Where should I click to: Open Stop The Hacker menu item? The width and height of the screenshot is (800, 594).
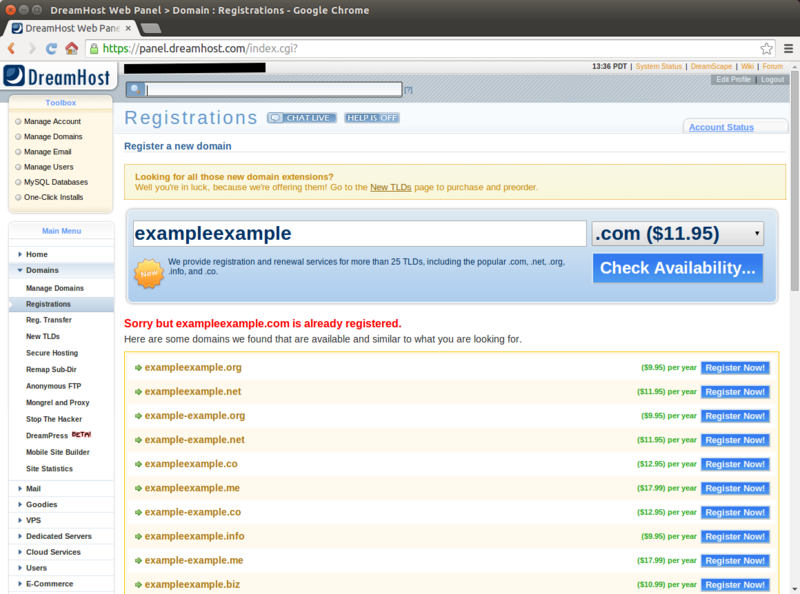(54, 419)
